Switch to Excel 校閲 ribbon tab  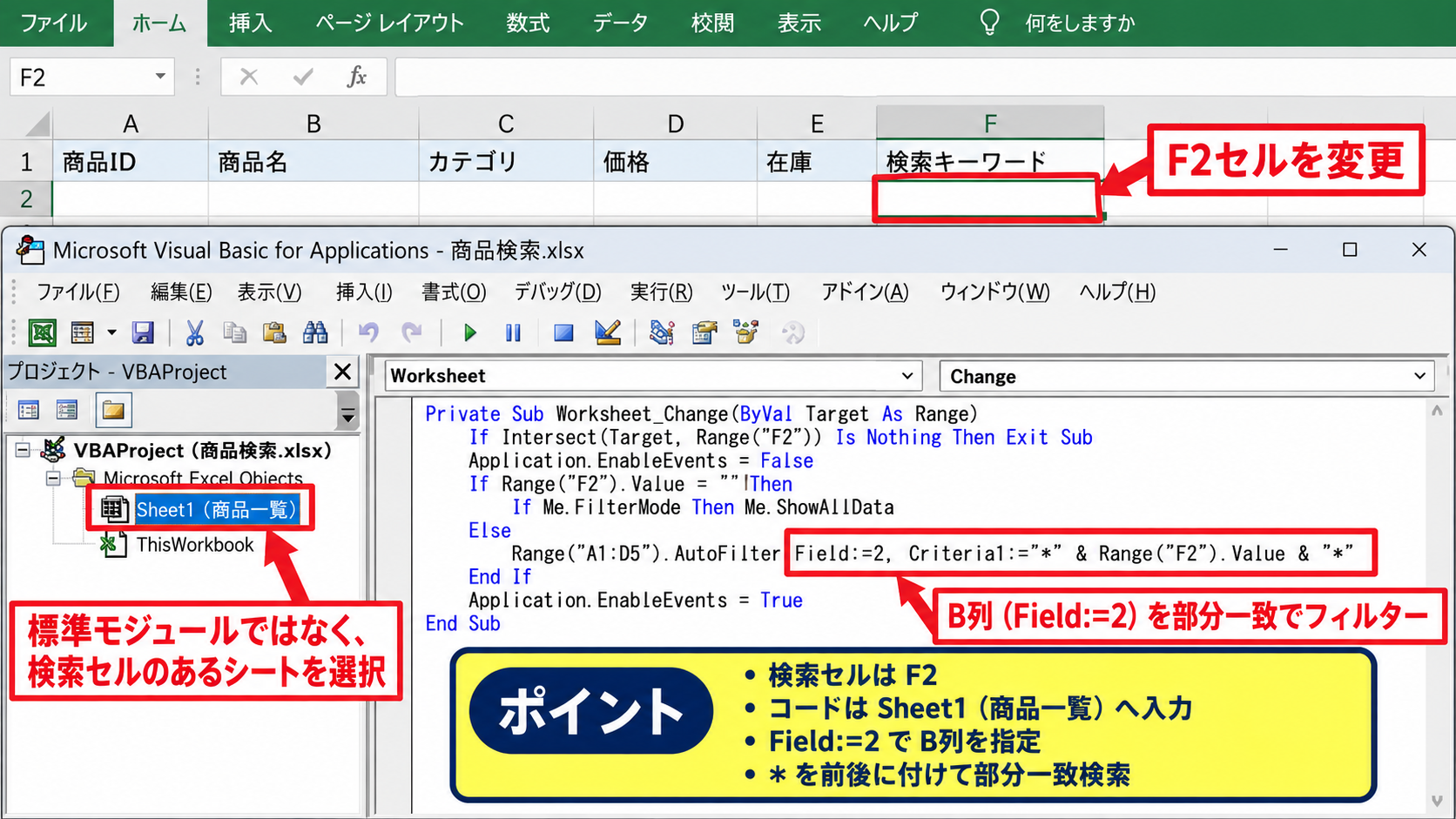(712, 23)
